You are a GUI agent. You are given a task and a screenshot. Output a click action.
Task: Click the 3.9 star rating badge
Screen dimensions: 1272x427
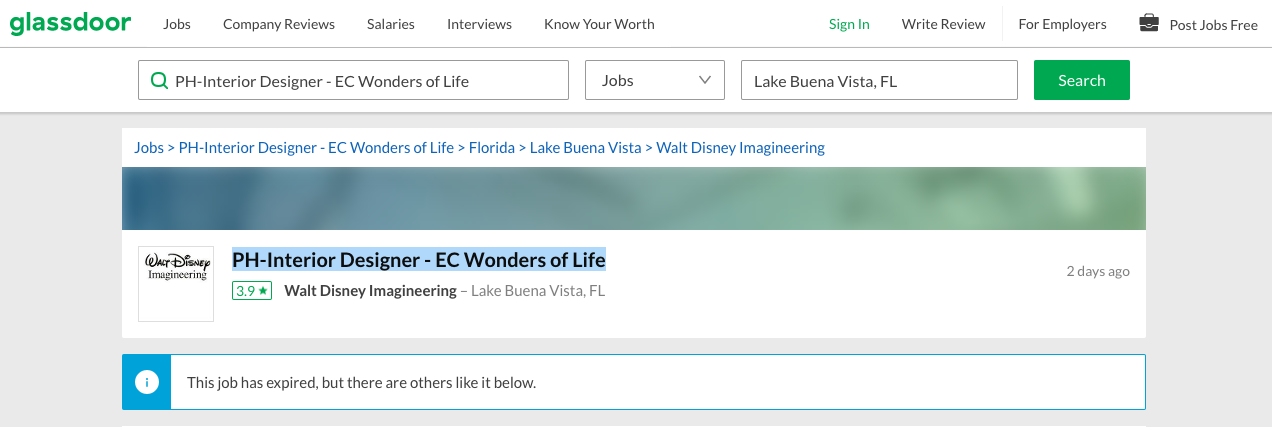click(x=252, y=291)
